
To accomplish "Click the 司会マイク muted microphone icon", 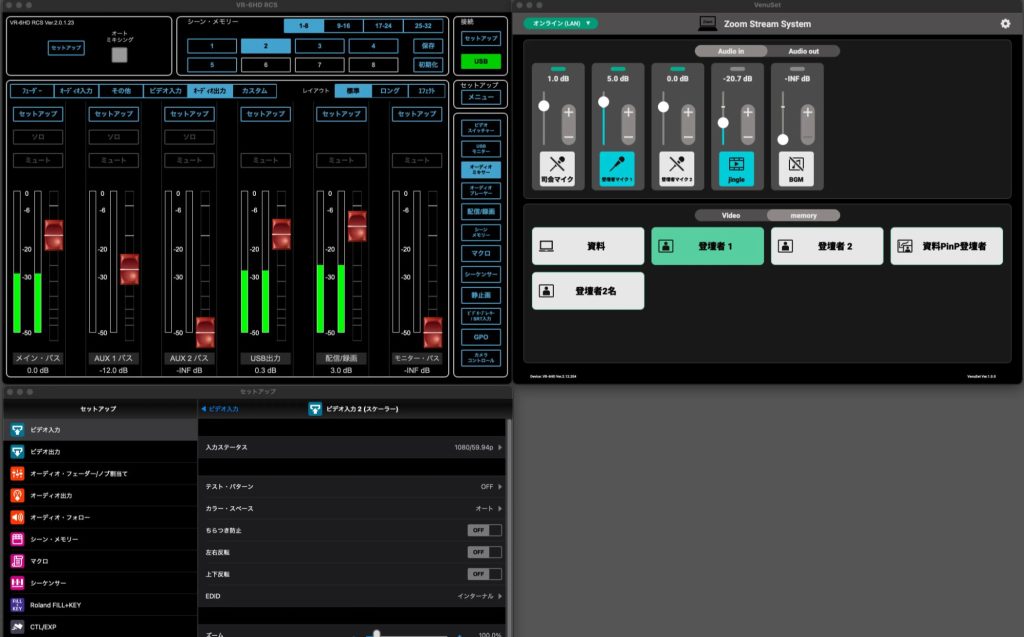I will click(557, 166).
